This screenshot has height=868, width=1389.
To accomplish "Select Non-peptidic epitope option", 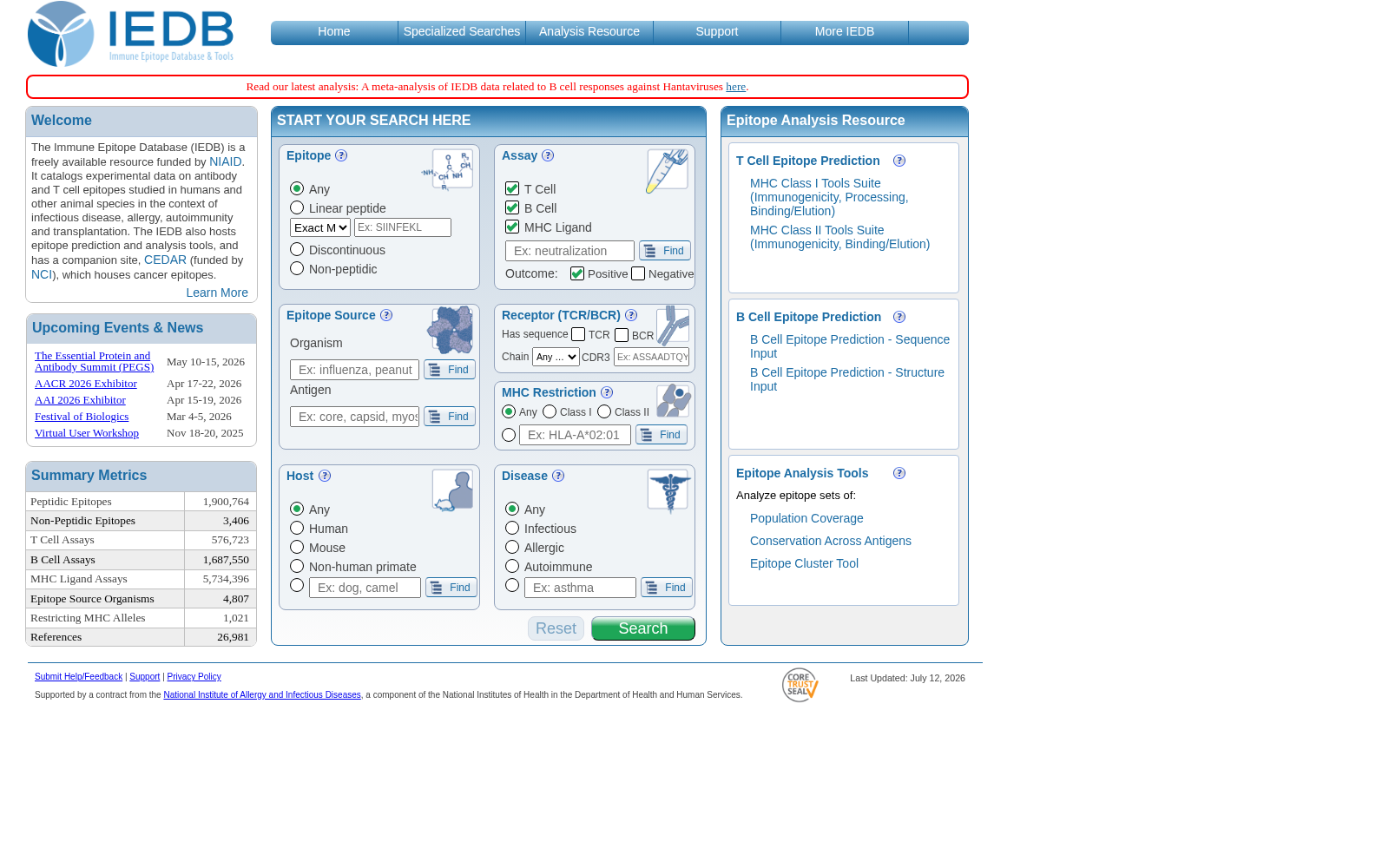I will click(297, 268).
